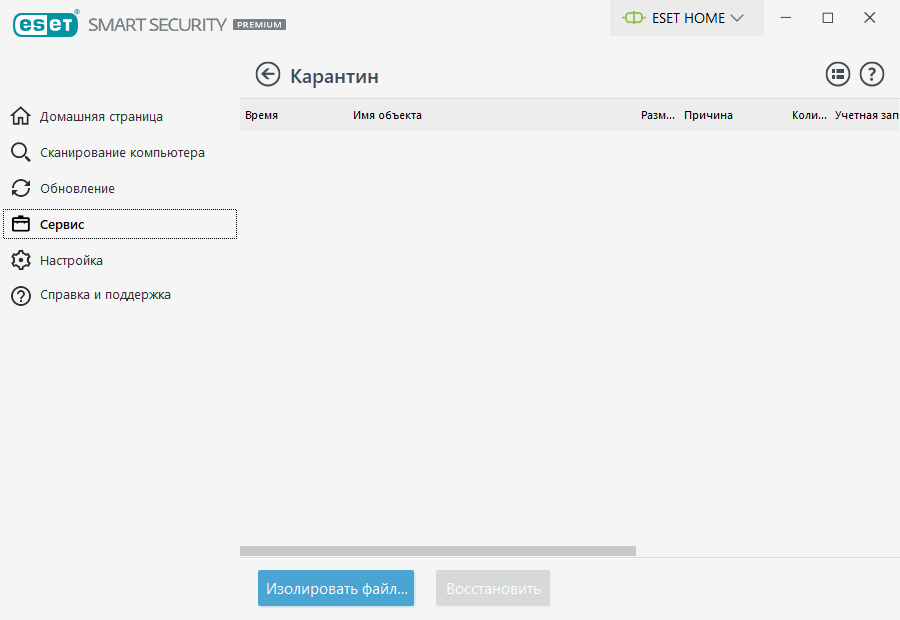Go to Сканирование компьютера
This screenshot has height=620, width=900.
[120, 153]
